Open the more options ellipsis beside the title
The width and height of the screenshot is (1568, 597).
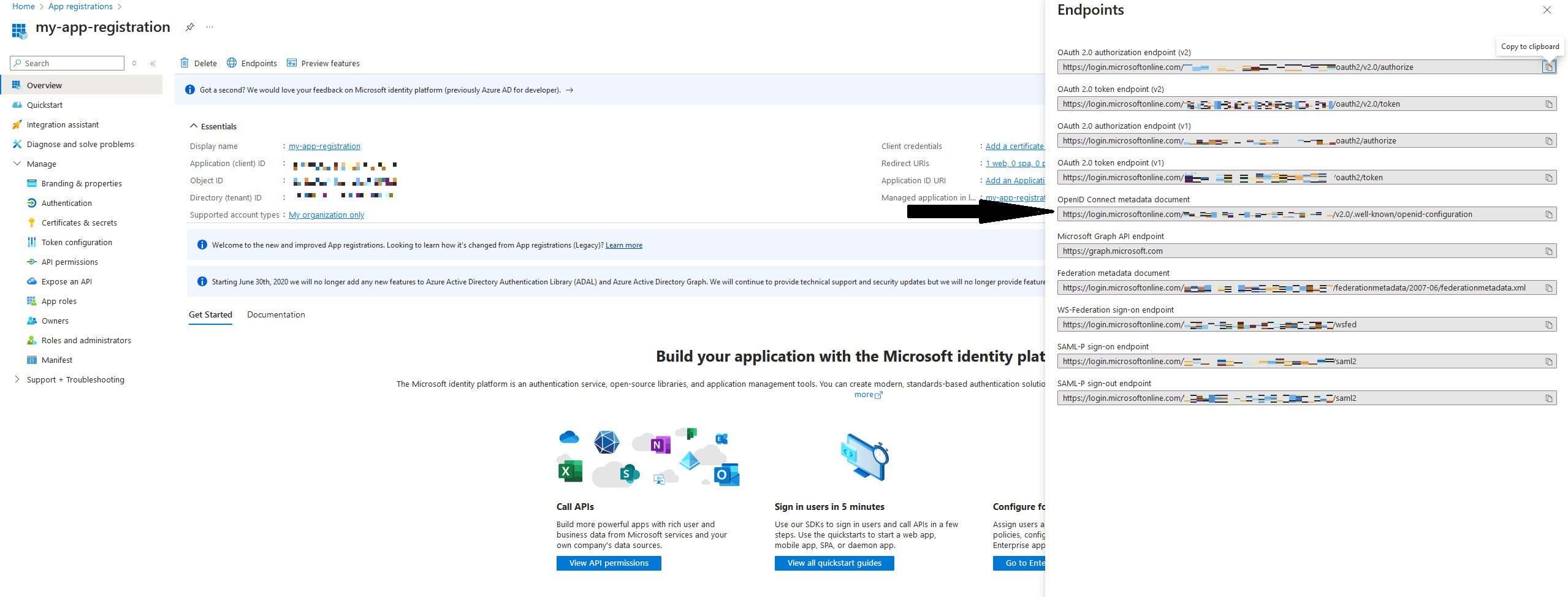210,27
